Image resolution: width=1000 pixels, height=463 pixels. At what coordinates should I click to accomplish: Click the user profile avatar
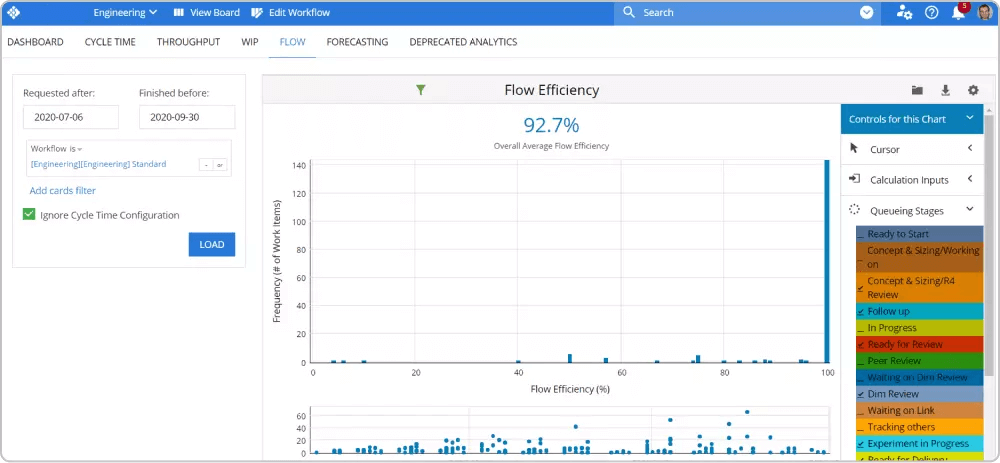[x=984, y=13]
